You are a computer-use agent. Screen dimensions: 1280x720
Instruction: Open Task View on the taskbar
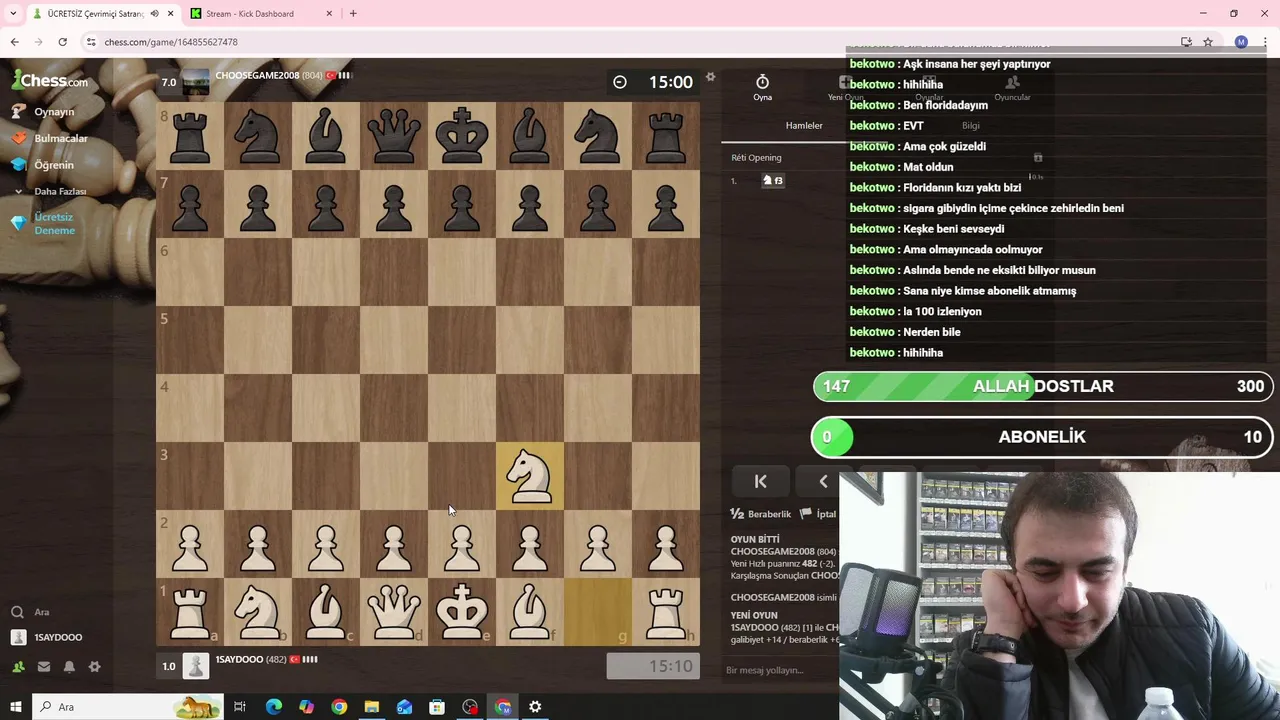click(x=240, y=707)
